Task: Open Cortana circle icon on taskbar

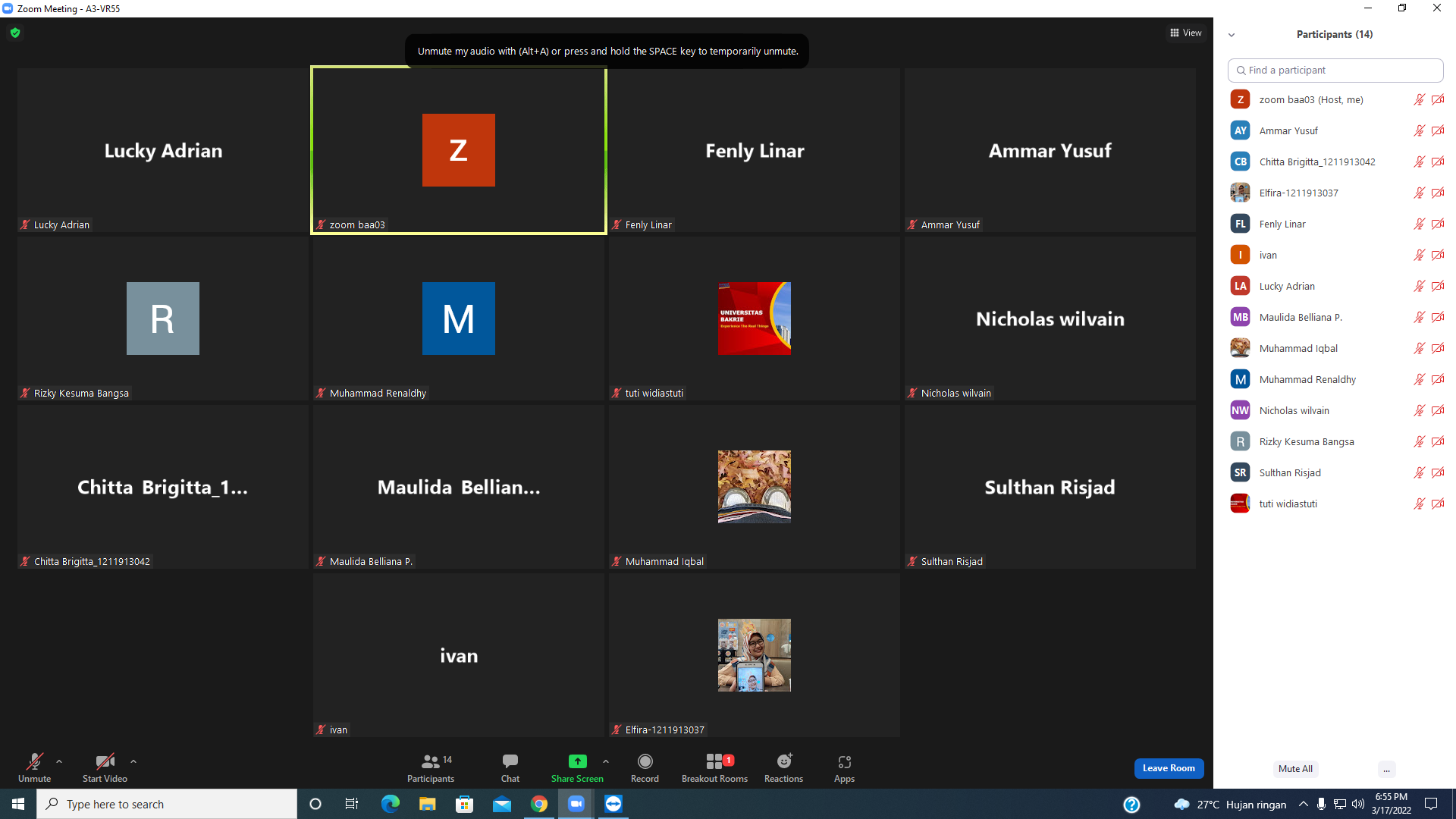Action: coord(315,804)
